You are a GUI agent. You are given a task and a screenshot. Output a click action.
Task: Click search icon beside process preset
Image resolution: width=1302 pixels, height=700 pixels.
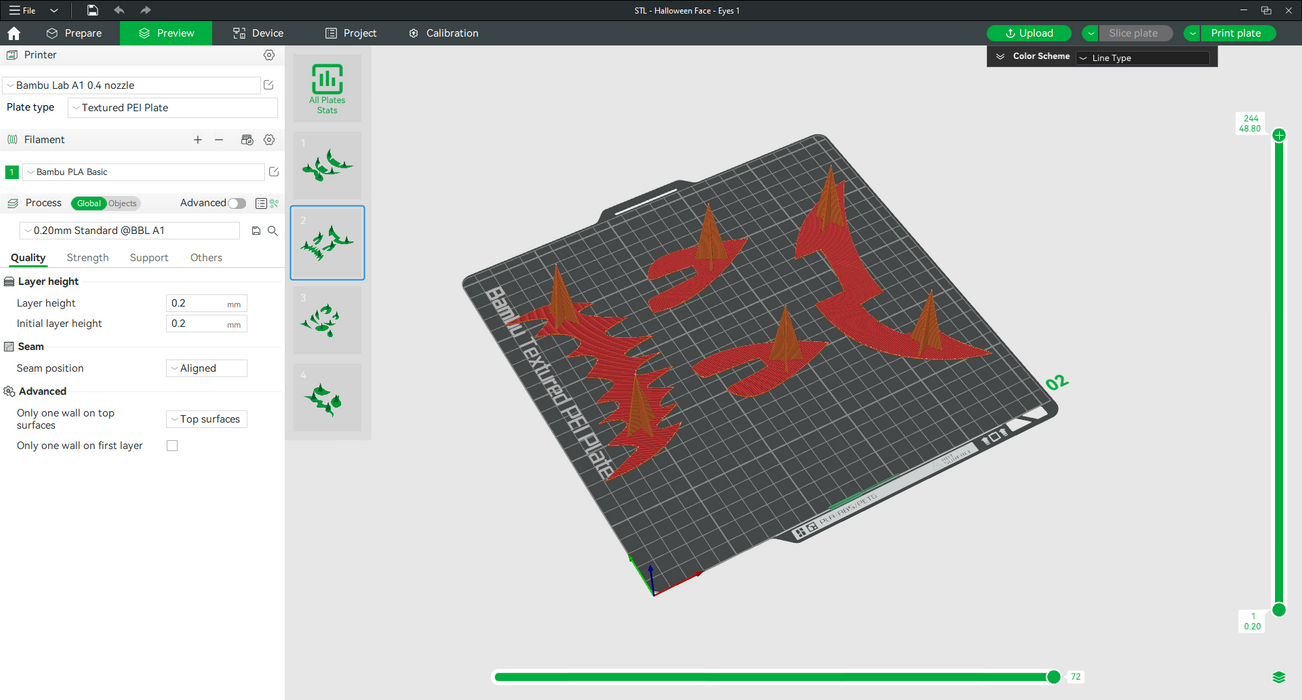[273, 231]
